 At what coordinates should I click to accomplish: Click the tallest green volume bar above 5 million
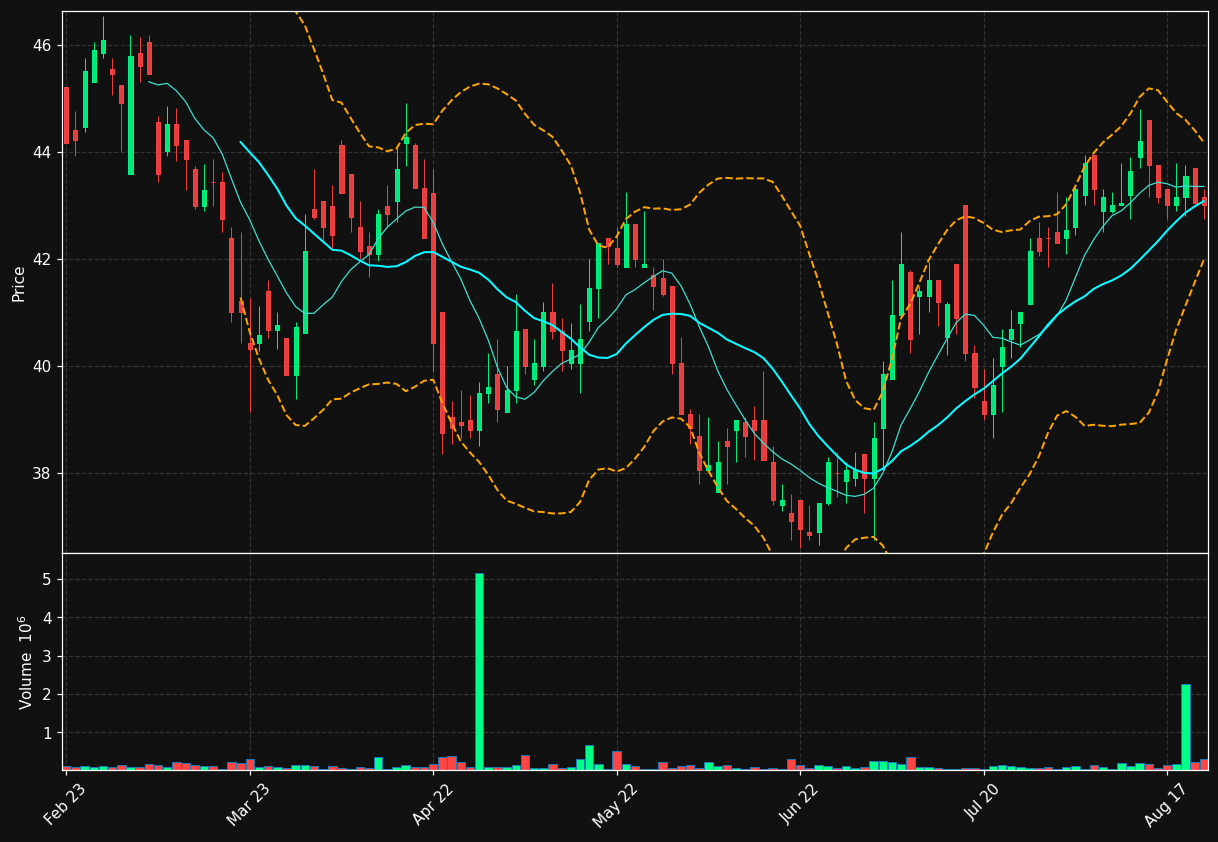tap(479, 672)
